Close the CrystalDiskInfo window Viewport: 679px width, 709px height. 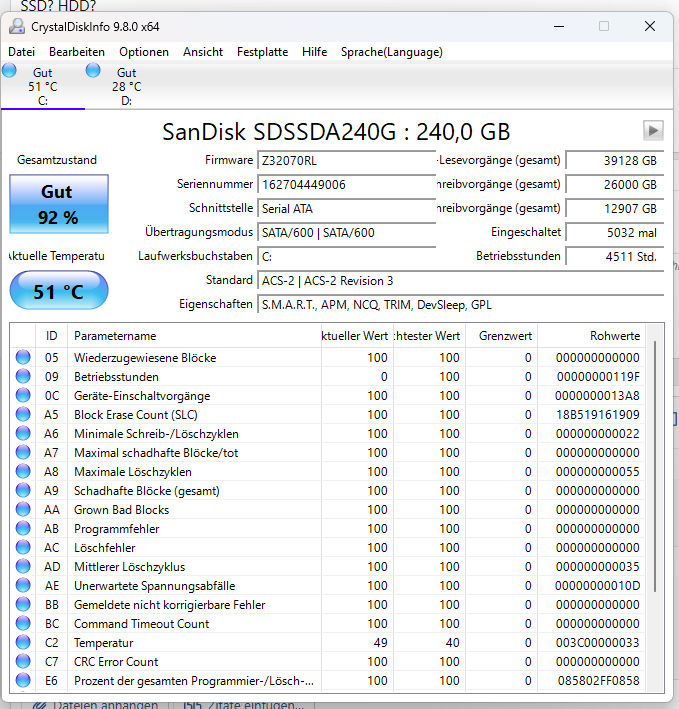click(650, 26)
